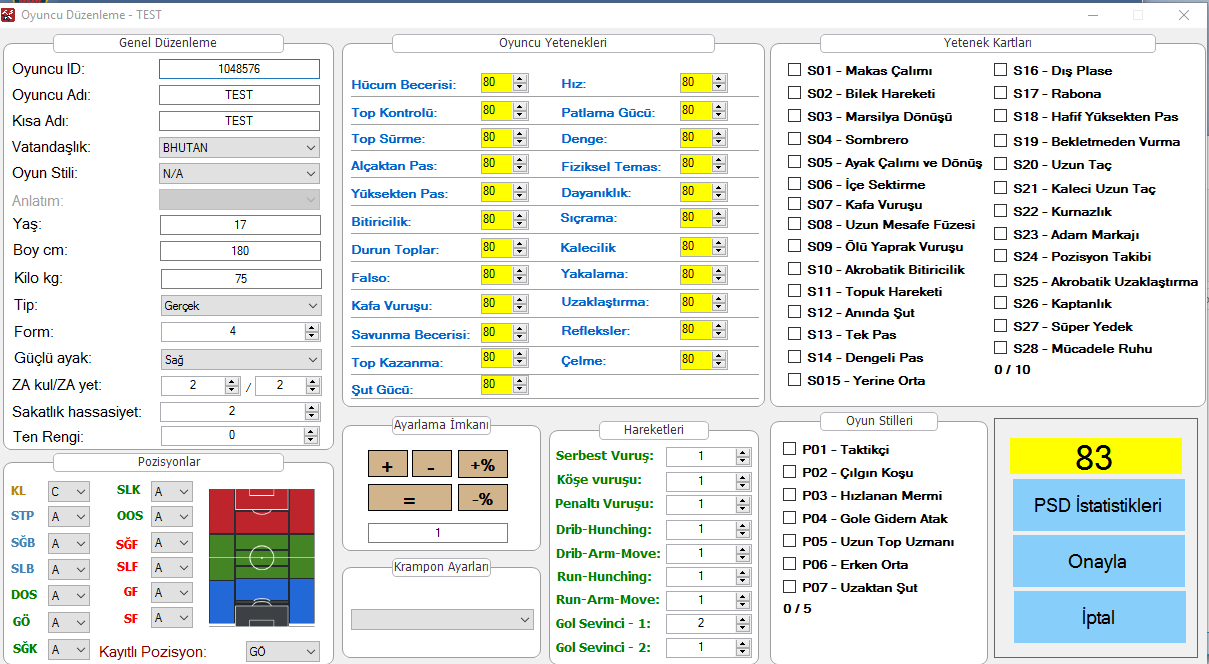Open the Krampon Ayarları dropdown
The image size is (1209, 664).
(443, 620)
